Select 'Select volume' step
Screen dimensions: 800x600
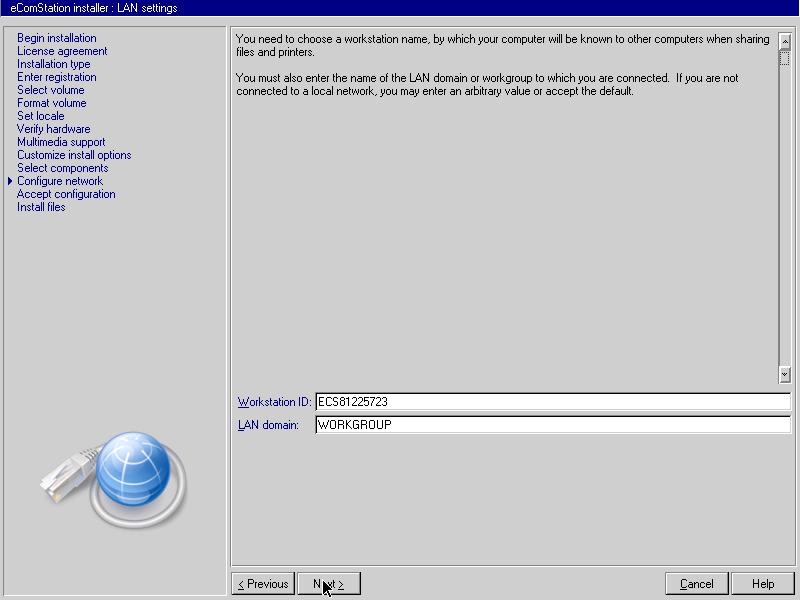pyautogui.click(x=51, y=90)
